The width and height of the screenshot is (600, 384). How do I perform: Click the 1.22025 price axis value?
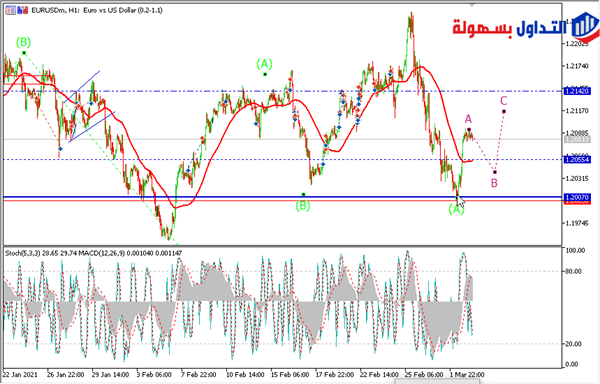(x=577, y=44)
